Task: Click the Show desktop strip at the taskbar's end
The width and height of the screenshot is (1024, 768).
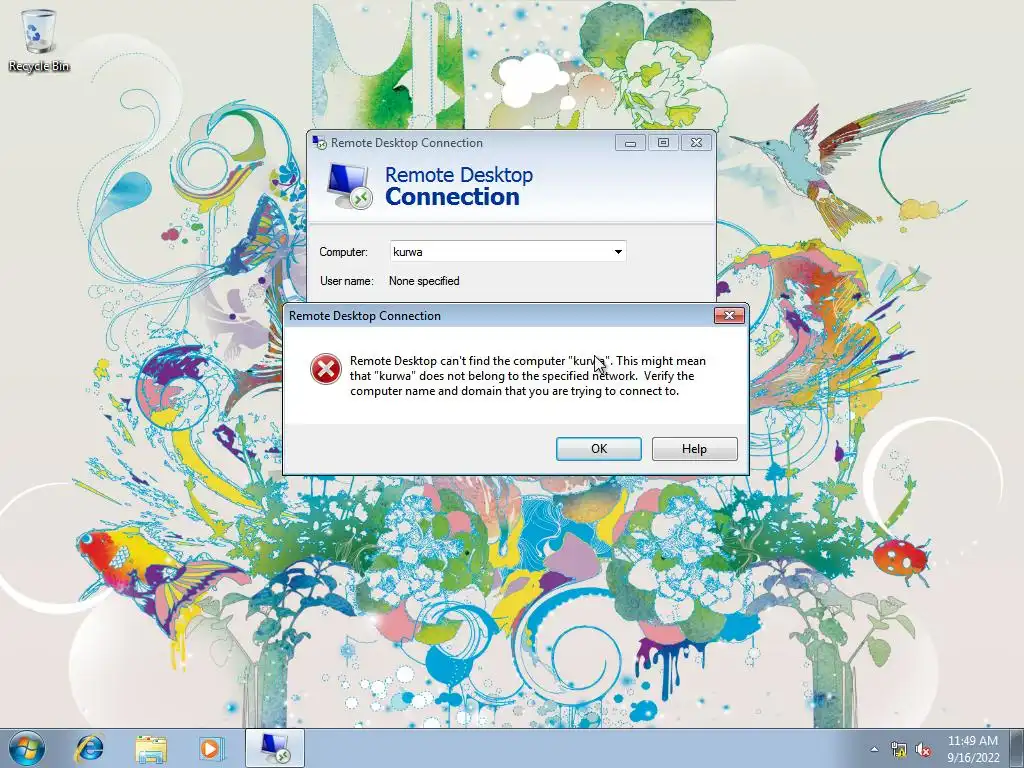Action: coord(1017,748)
